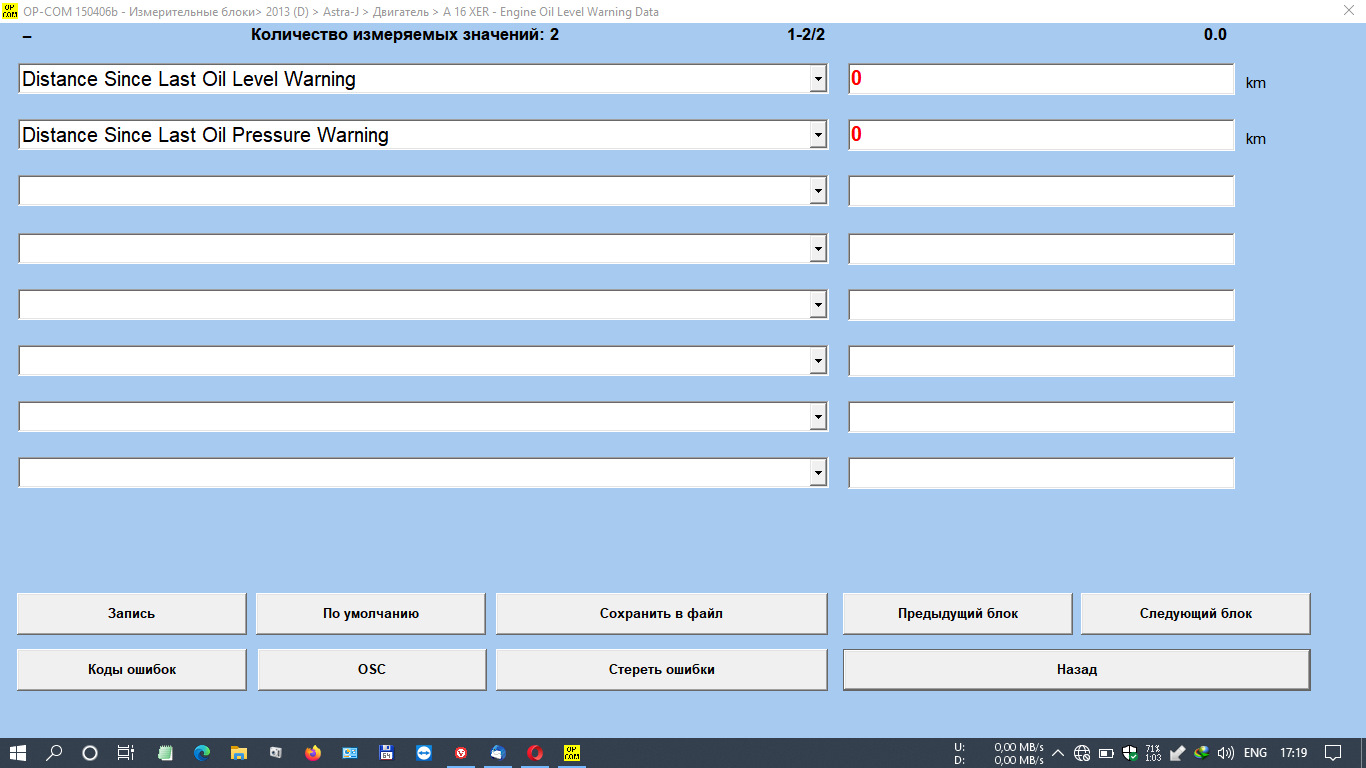Go to Следующий блок
This screenshot has width=1366, height=768.
click(x=1196, y=614)
